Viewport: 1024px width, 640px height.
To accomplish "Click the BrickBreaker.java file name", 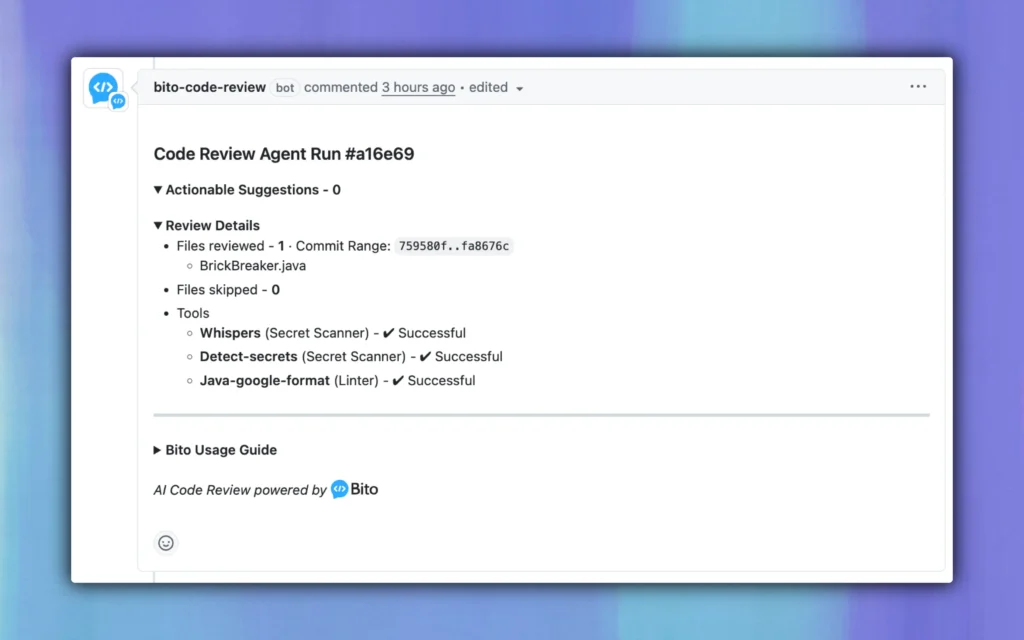I will 253,266.
